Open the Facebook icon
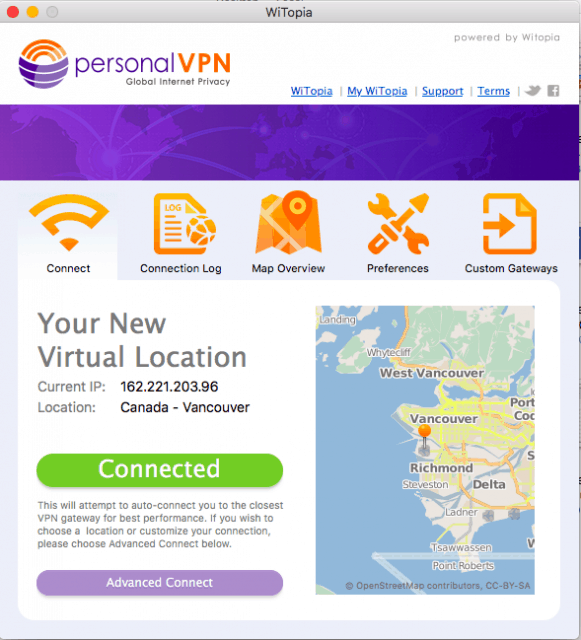581x640 pixels. pos(553,91)
